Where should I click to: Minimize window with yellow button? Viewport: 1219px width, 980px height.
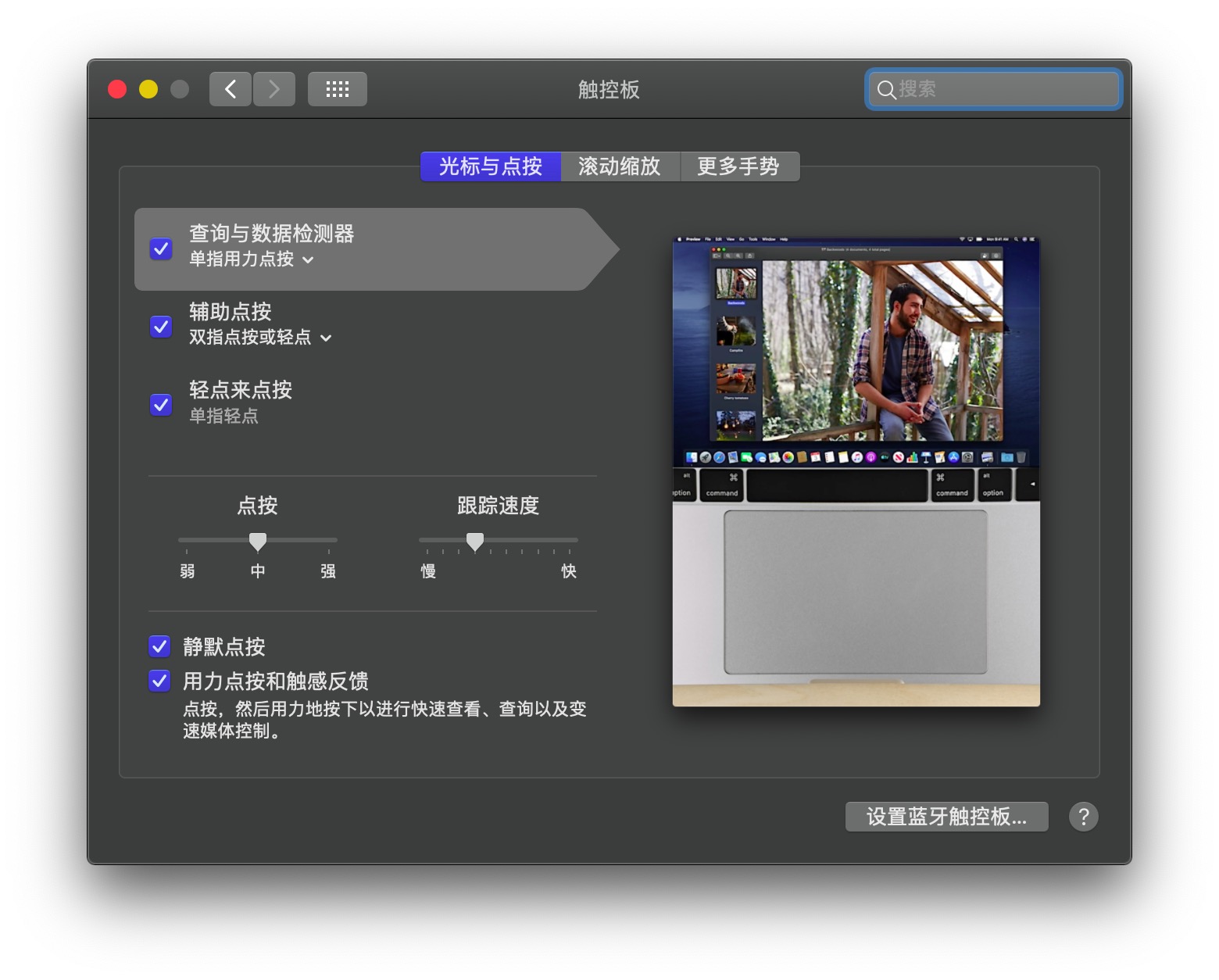(148, 89)
